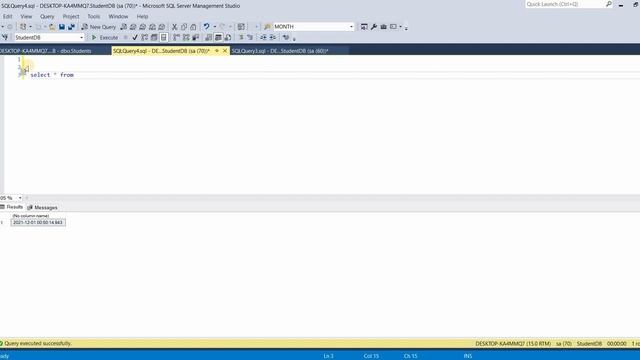The image size is (640, 360).
Task: Select the 2021-12-01 result cell
Action: coord(38,222)
